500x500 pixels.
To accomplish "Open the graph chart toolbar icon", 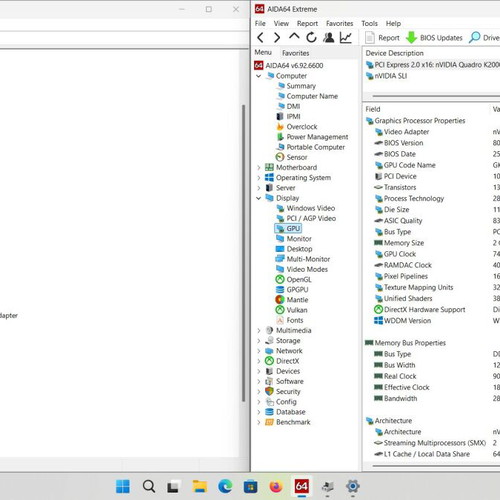I will (346, 37).
